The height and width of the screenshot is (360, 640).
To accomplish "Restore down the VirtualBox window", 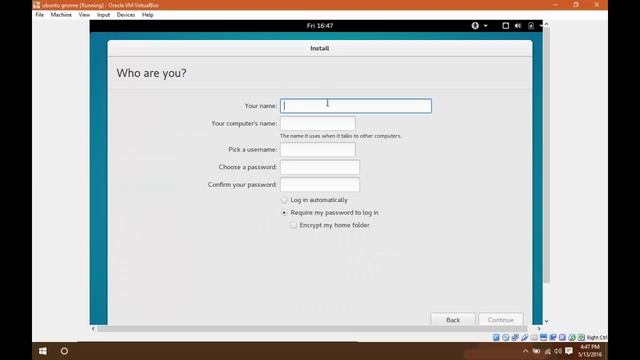I will coord(576,5).
